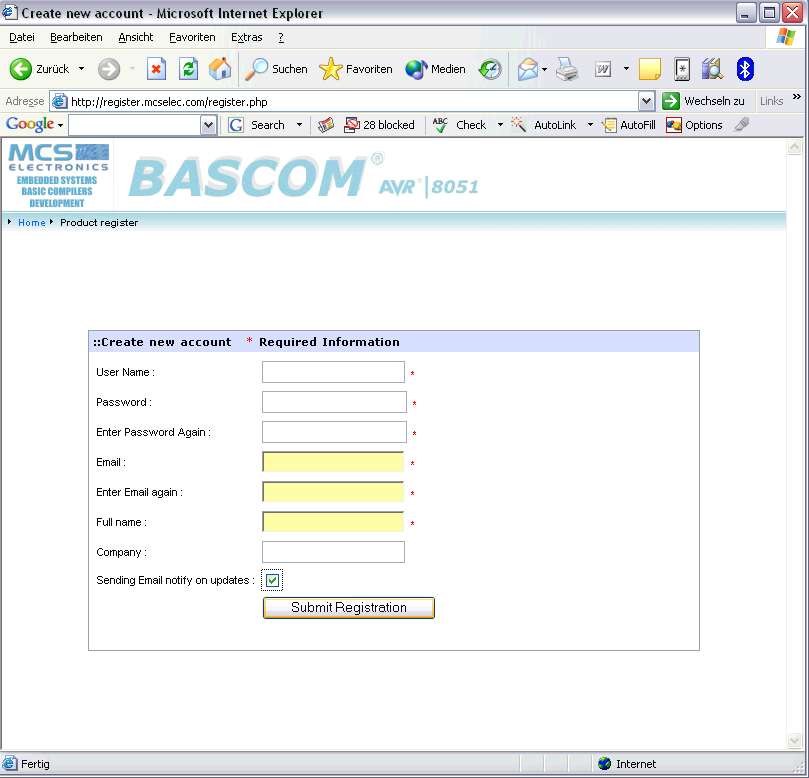The height and width of the screenshot is (778, 809).
Task: Click the asterisk device toolbar icon
Action: (x=682, y=69)
